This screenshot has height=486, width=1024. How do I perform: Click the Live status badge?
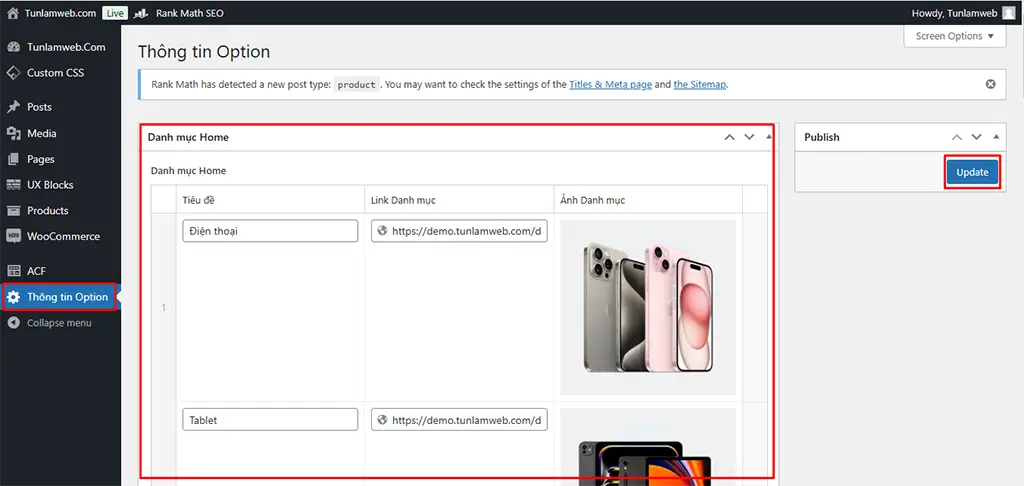pyautogui.click(x=114, y=13)
